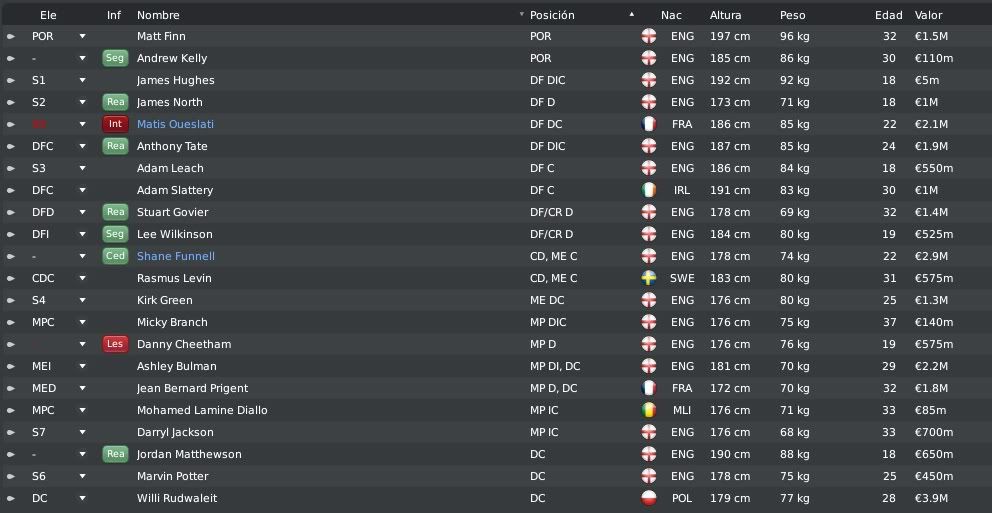Click Matt Finn's row selector pill

click(11, 37)
